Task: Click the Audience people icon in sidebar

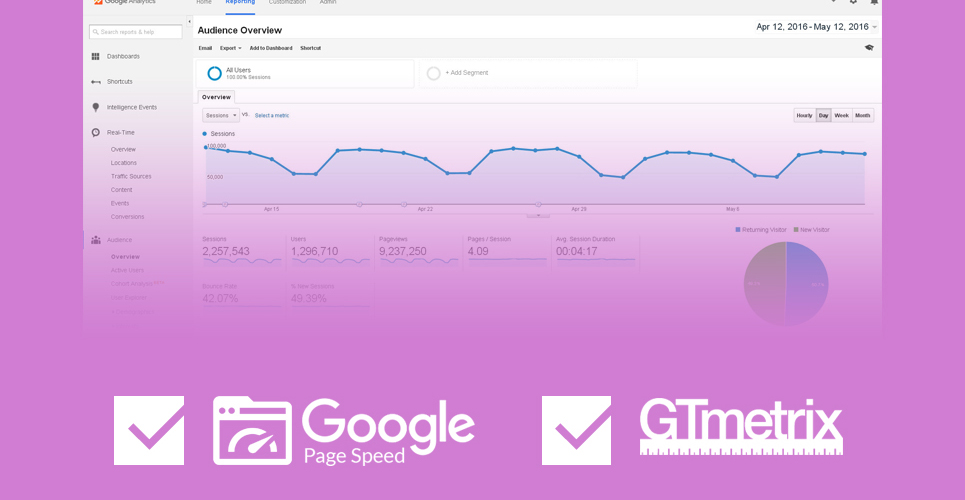Action: coord(95,240)
